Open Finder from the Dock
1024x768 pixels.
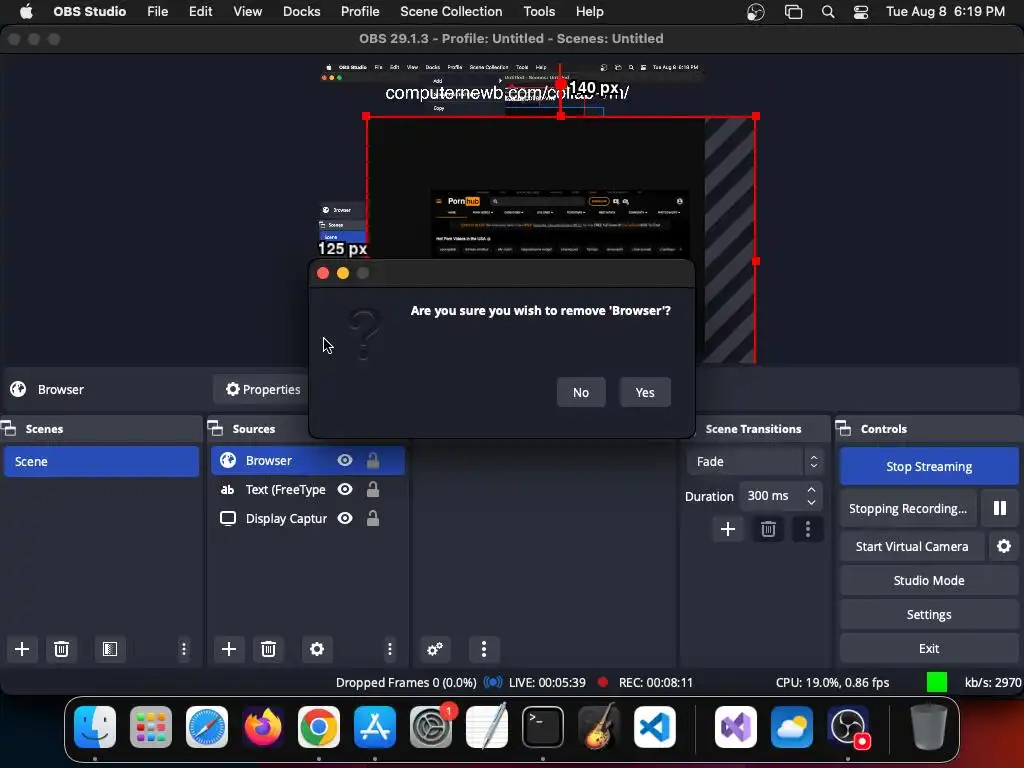[95, 727]
